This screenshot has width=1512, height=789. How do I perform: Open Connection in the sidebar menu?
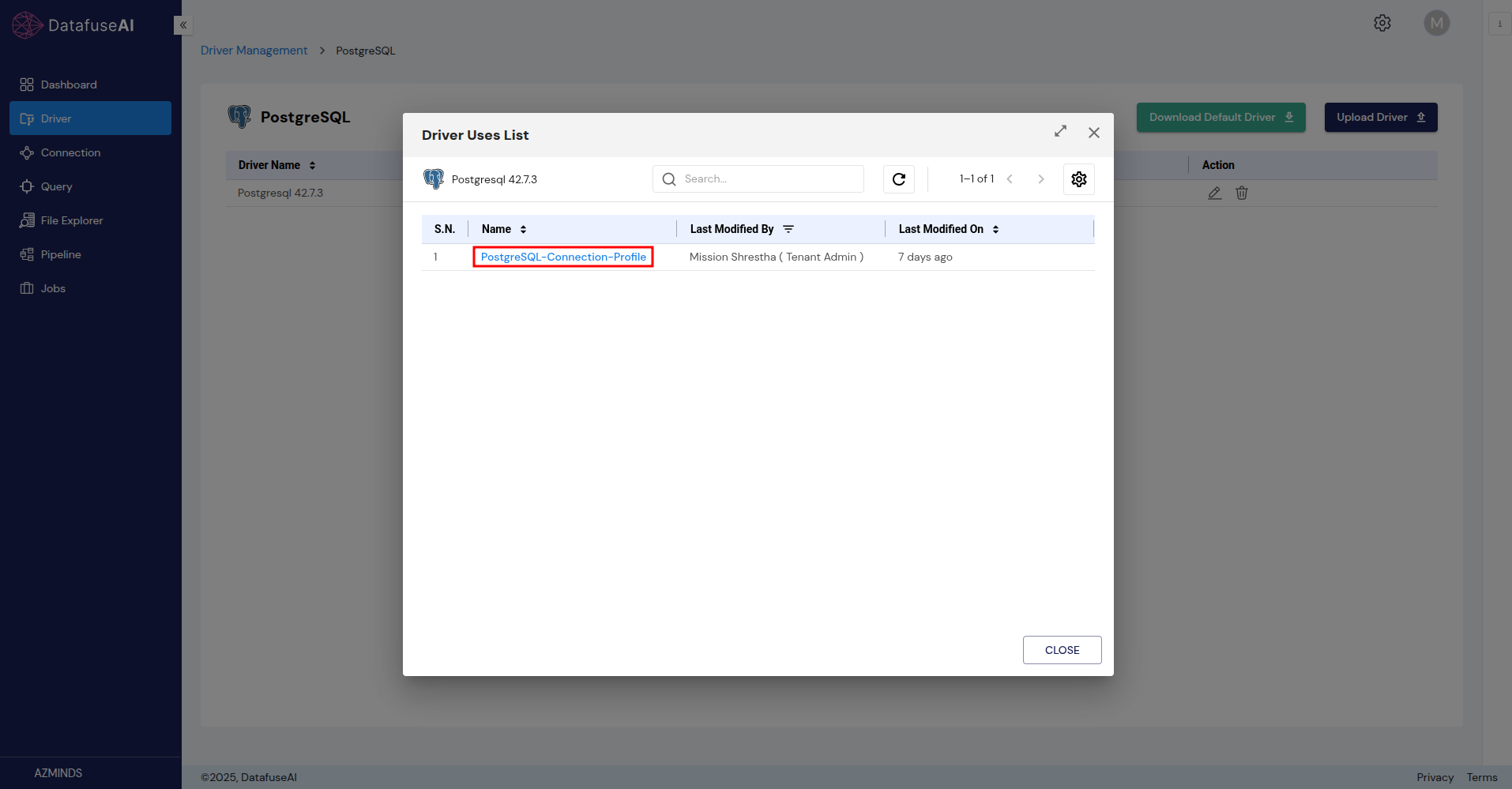click(x=70, y=152)
